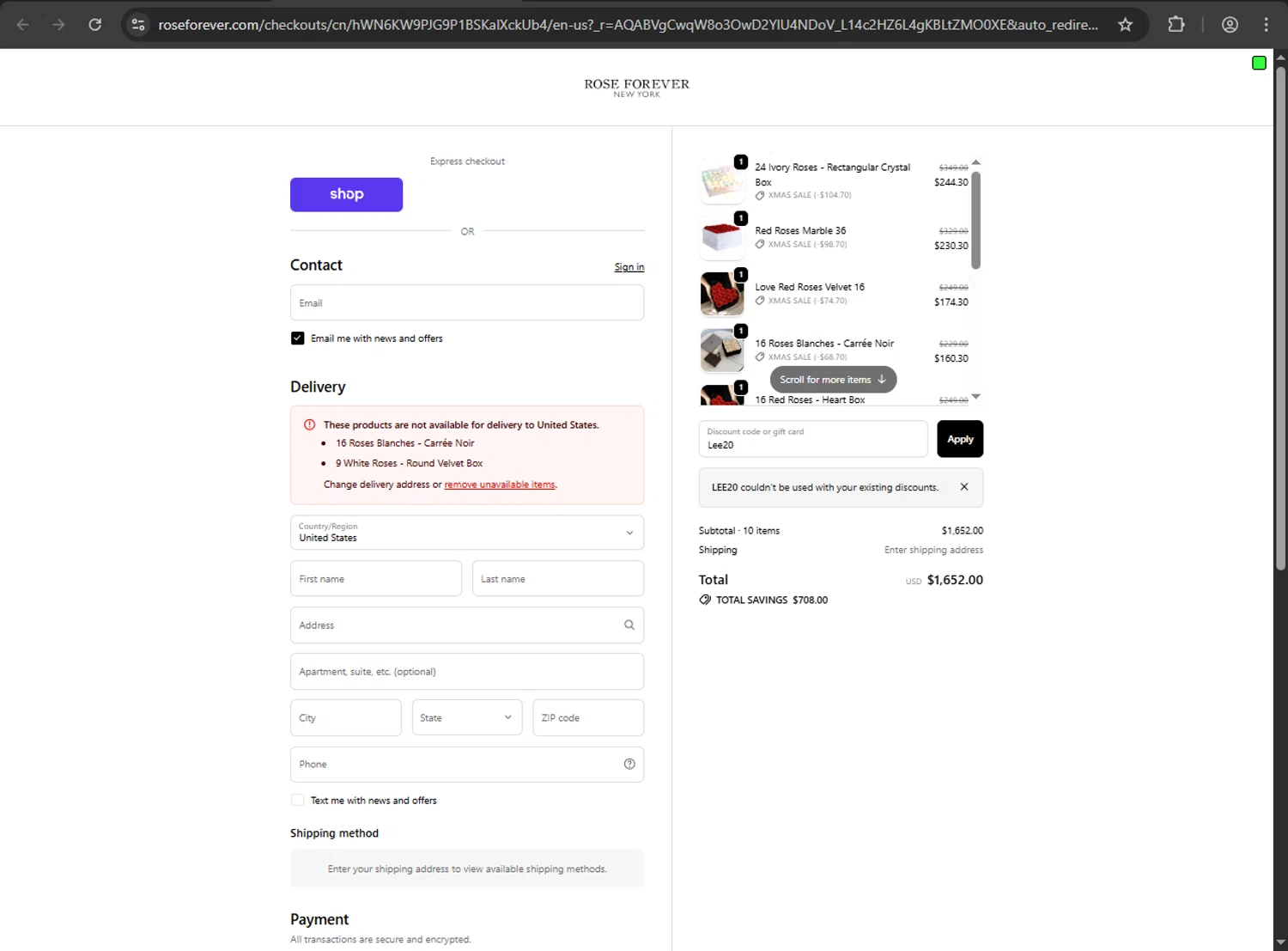
Task: Open the Country/Region dropdown
Action: pyautogui.click(x=467, y=533)
